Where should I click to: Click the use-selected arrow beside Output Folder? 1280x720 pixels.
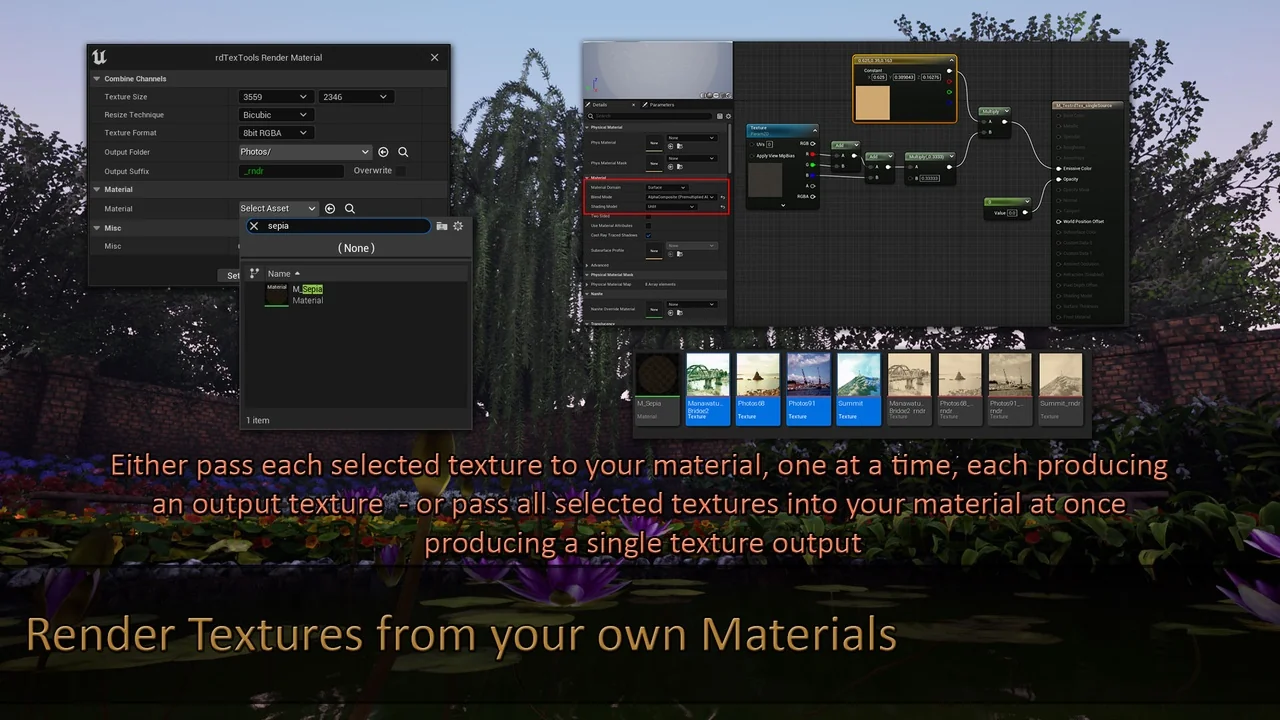pos(383,152)
